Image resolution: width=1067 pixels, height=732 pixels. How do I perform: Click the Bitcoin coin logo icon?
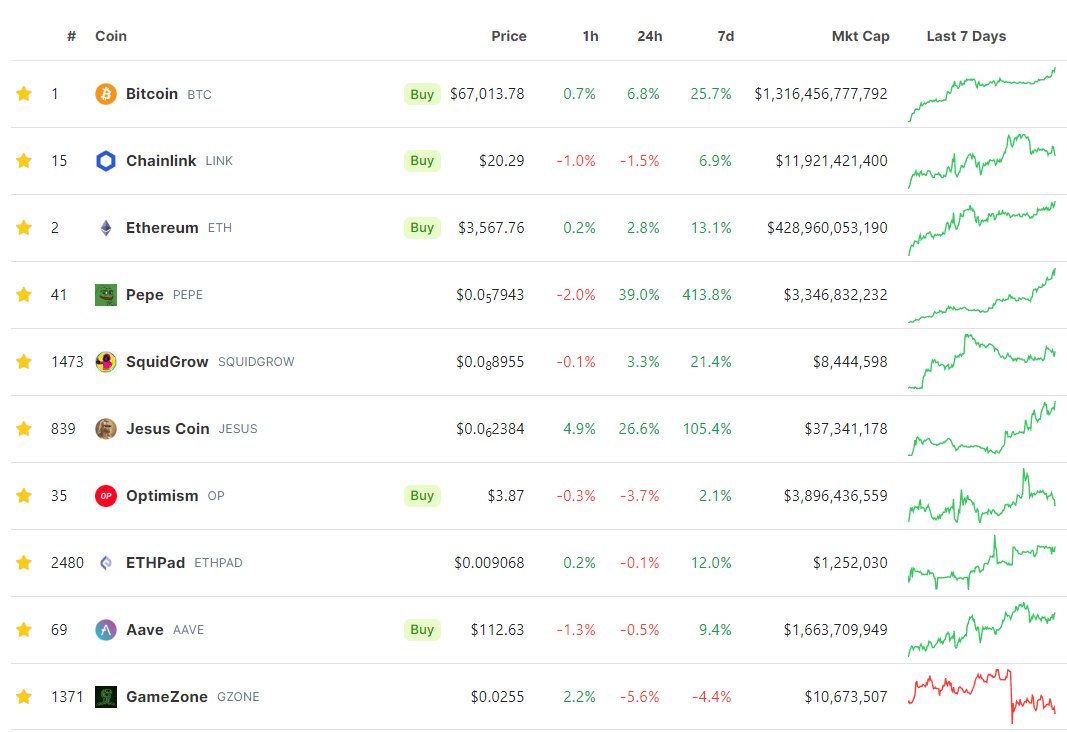(105, 94)
